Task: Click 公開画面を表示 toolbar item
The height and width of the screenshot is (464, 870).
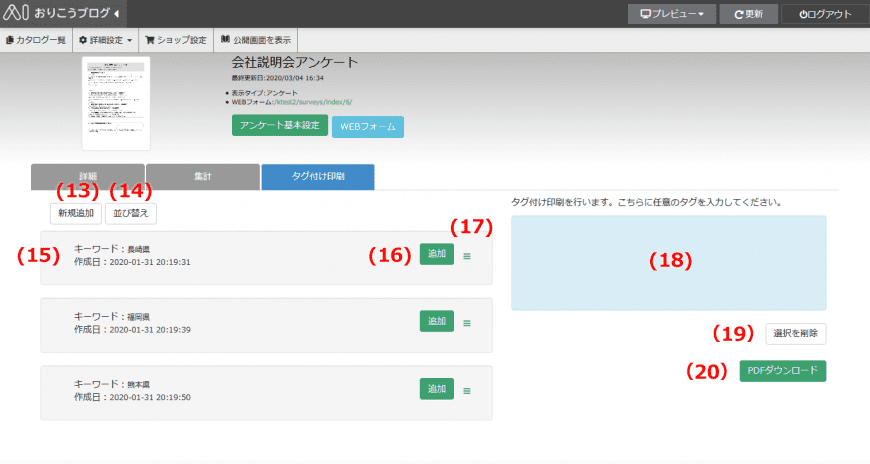Action: point(256,40)
